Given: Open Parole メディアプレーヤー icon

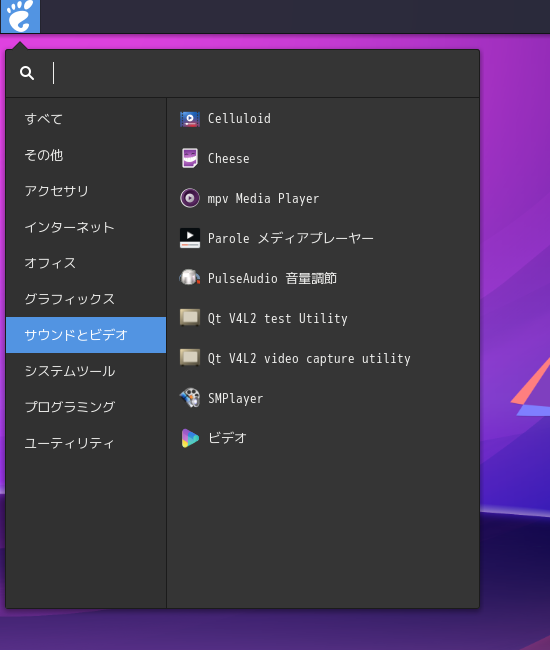Looking at the screenshot, I should (190, 238).
